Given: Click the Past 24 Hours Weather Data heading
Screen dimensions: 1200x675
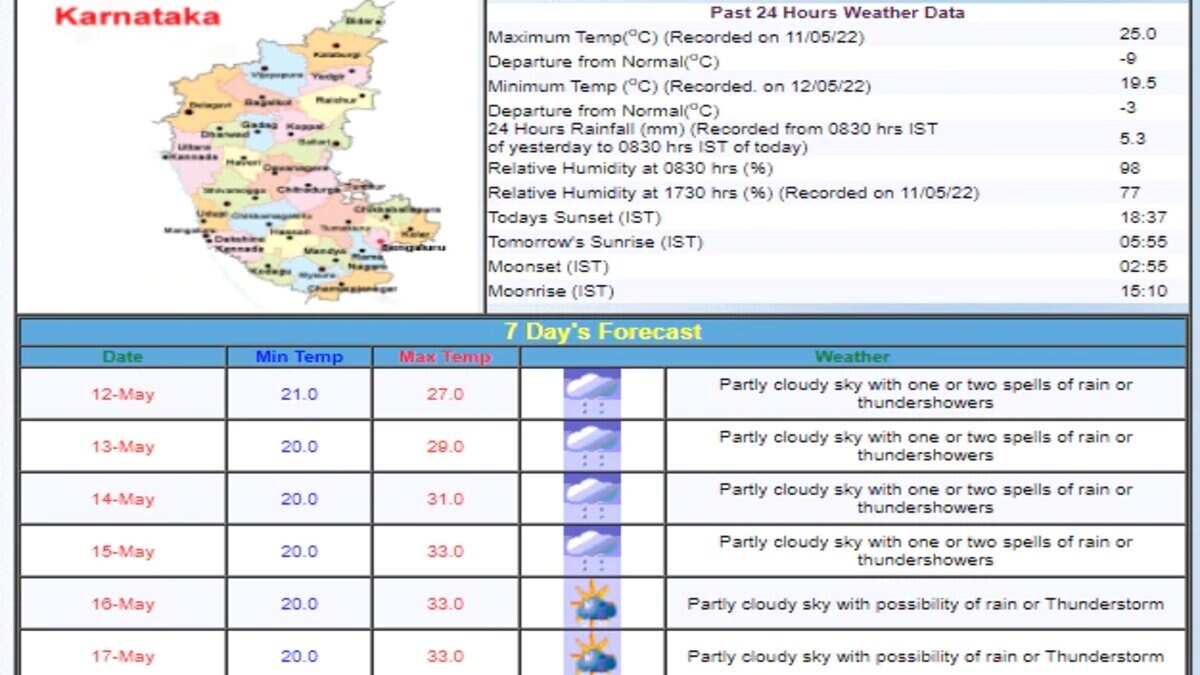Looking at the screenshot, I should coord(837,13).
